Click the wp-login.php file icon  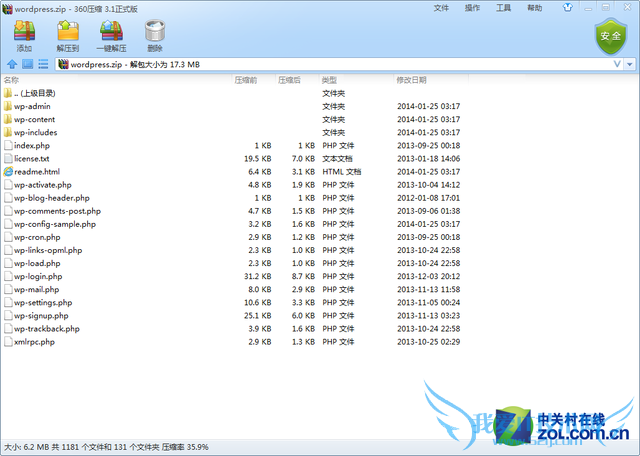[8, 276]
